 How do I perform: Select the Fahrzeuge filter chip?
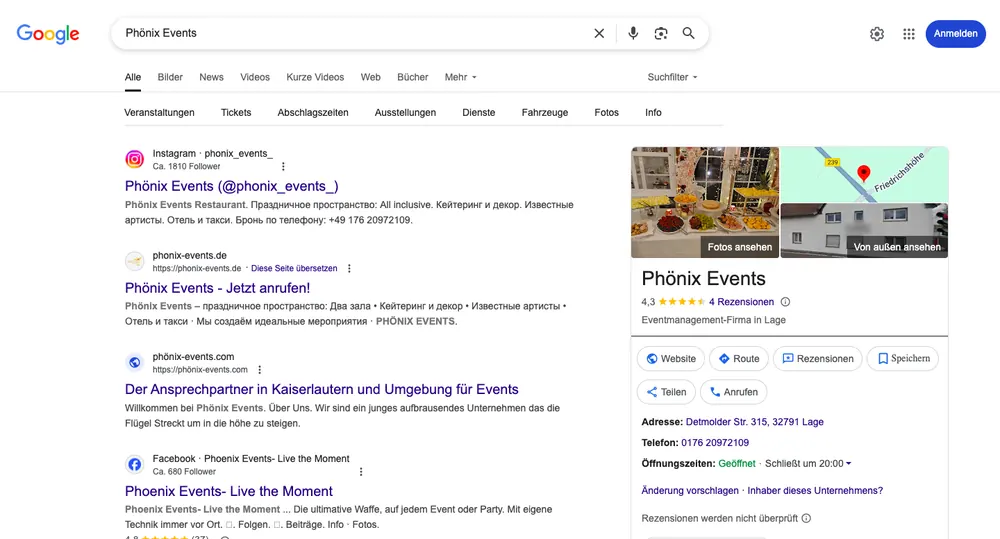point(545,112)
